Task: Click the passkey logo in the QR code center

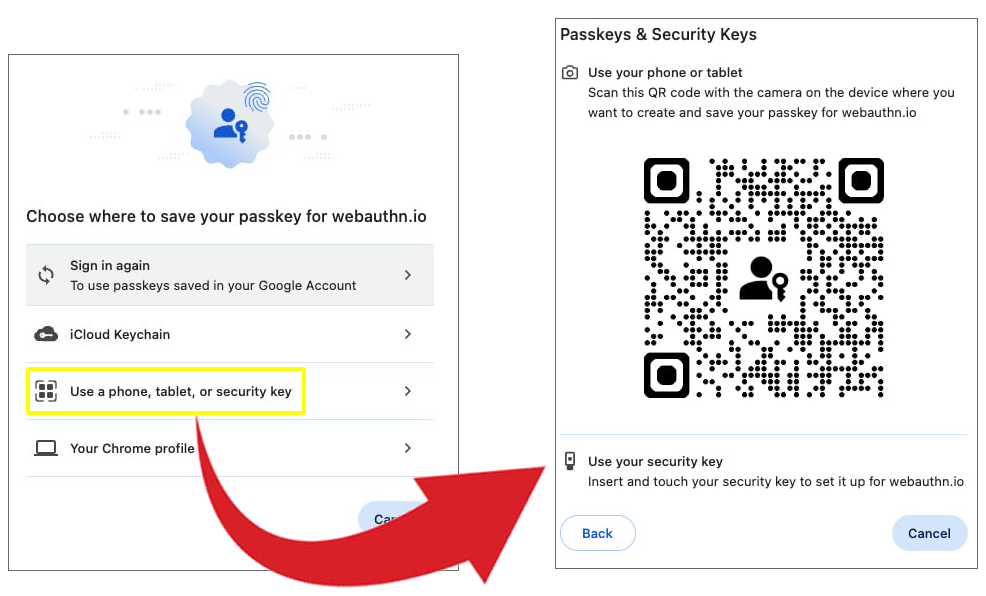Action: (763, 279)
